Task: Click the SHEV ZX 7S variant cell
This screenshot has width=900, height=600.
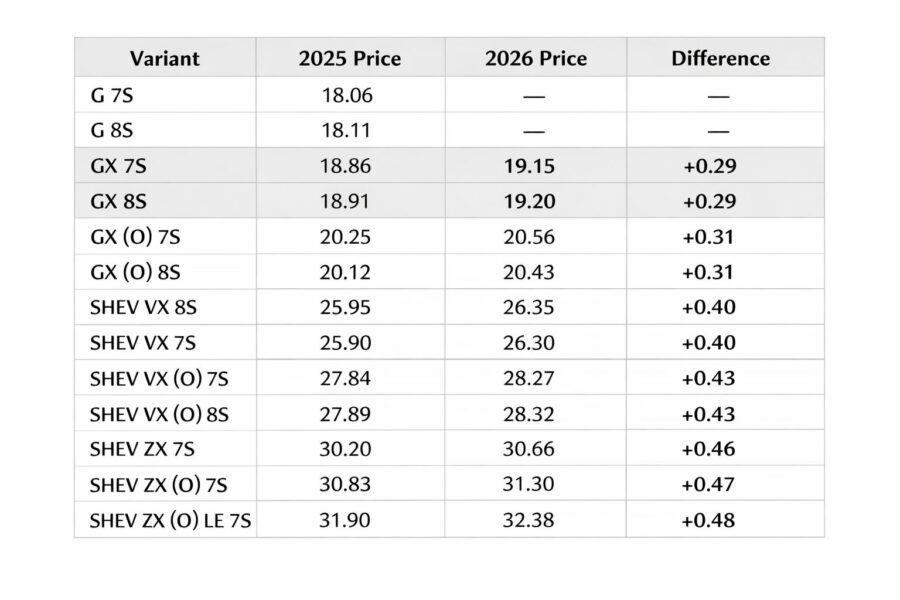Action: coord(141,449)
